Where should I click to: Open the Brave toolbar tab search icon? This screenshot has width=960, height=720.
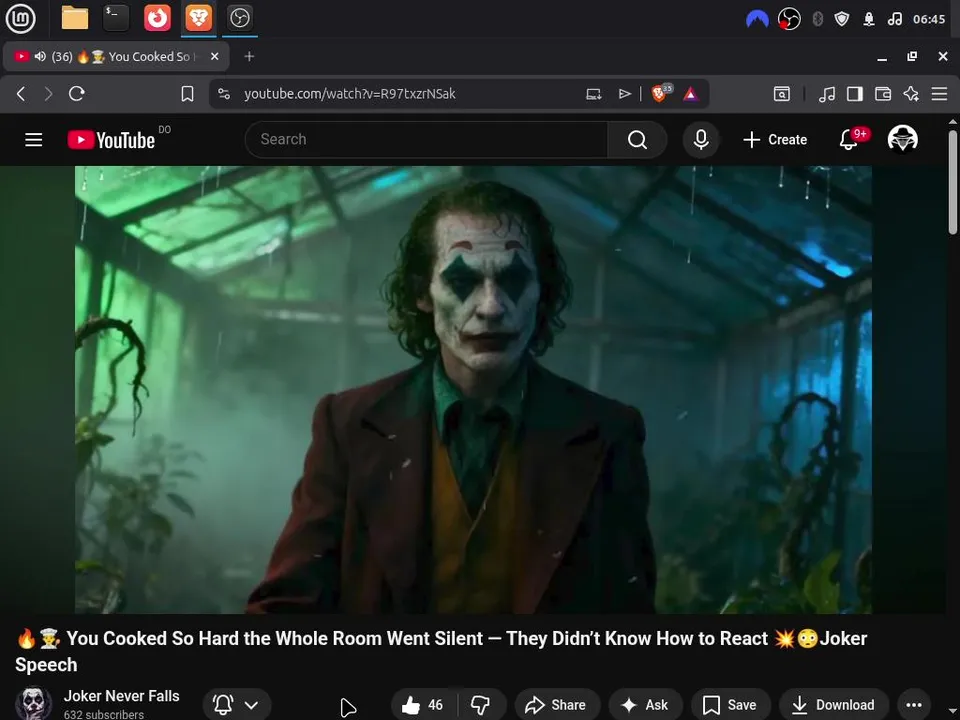(x=782, y=94)
